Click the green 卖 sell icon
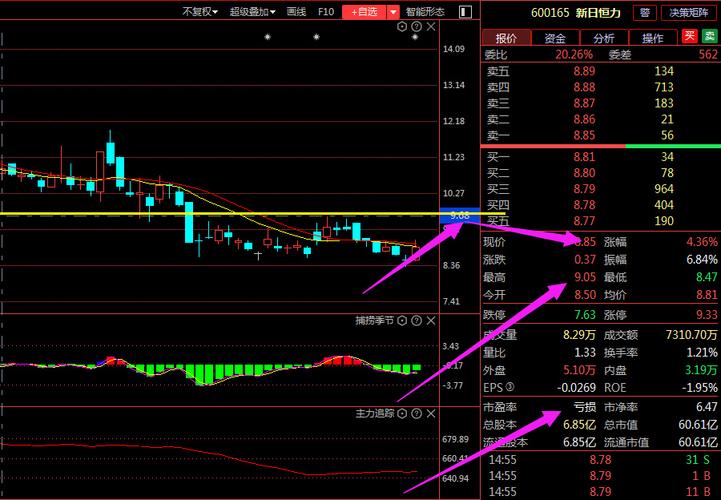Viewport: 721px width, 500px height. coord(709,37)
